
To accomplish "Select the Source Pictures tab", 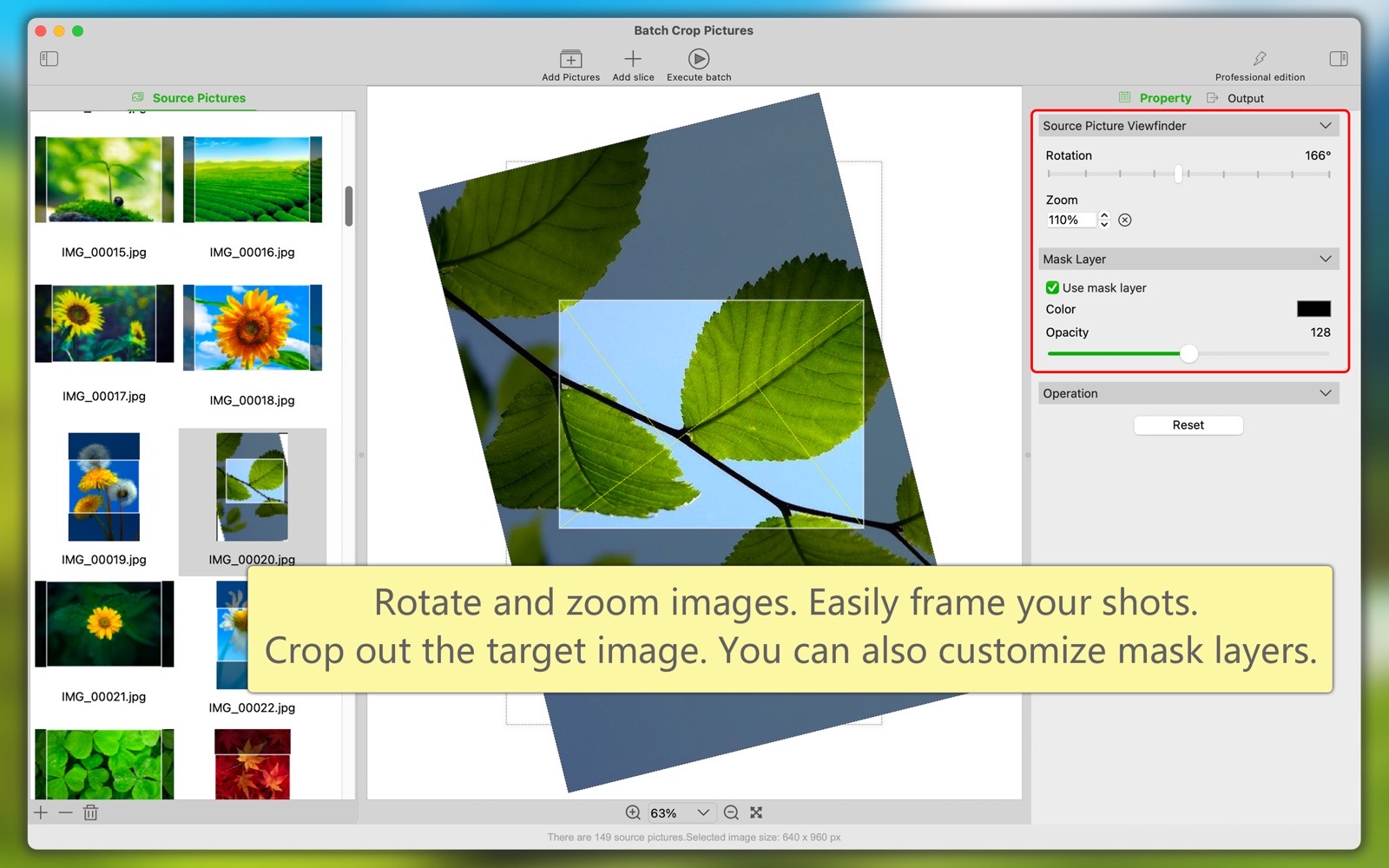I will [x=199, y=98].
